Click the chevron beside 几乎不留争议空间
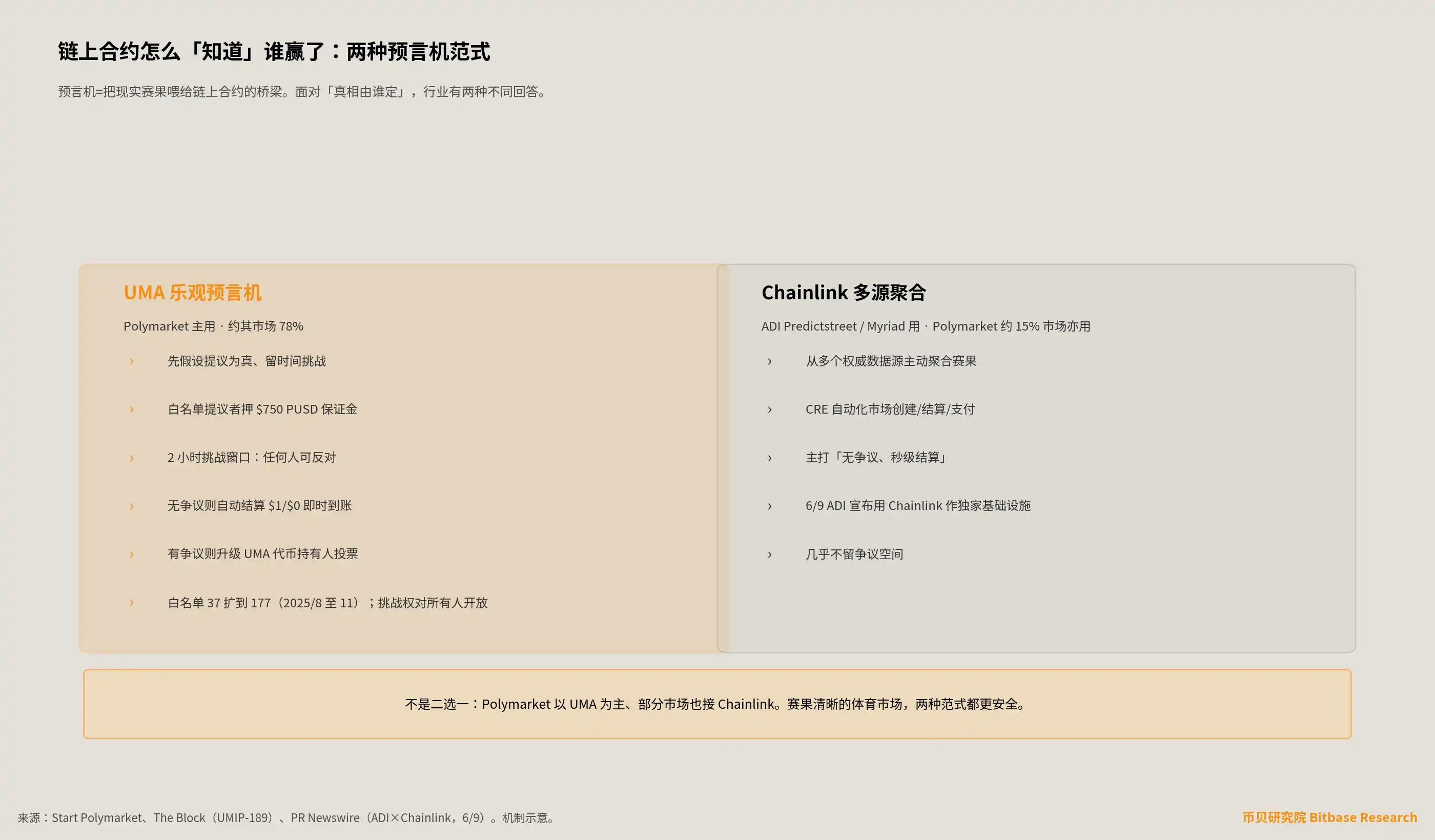This screenshot has width=1435, height=840. coord(770,554)
